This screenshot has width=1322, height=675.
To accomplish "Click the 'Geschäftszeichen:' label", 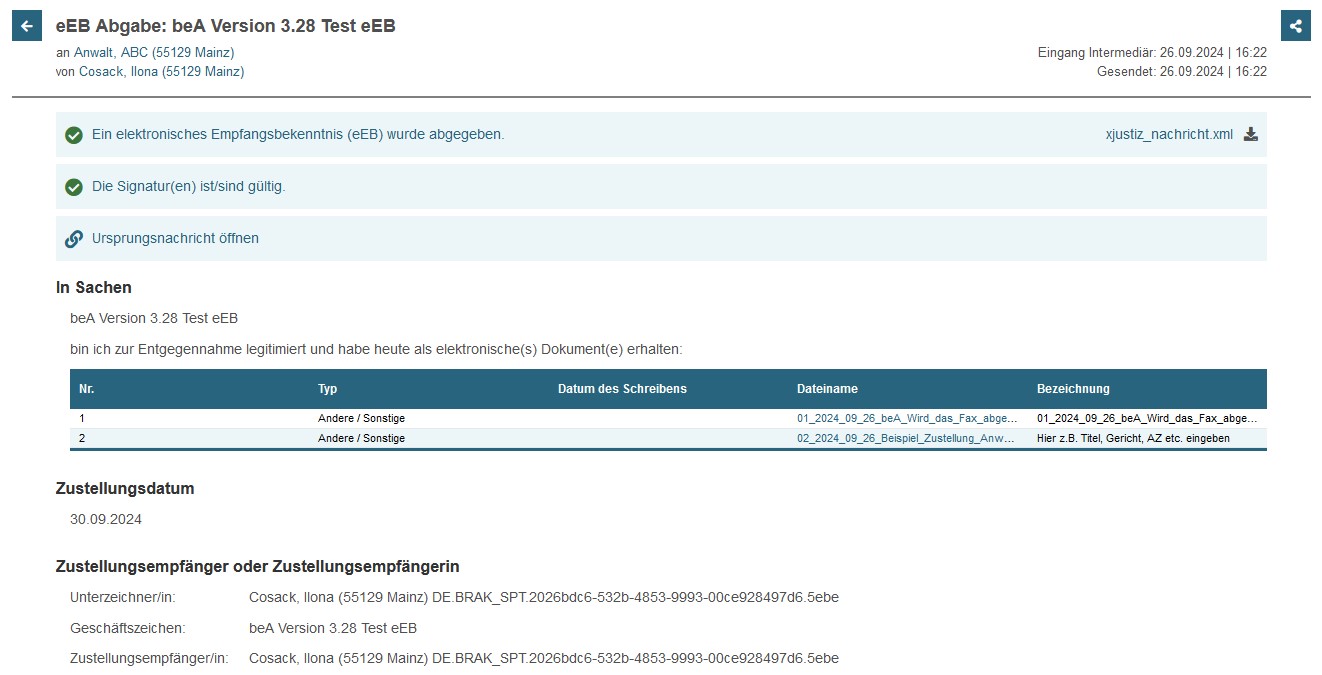I will coord(128,629).
